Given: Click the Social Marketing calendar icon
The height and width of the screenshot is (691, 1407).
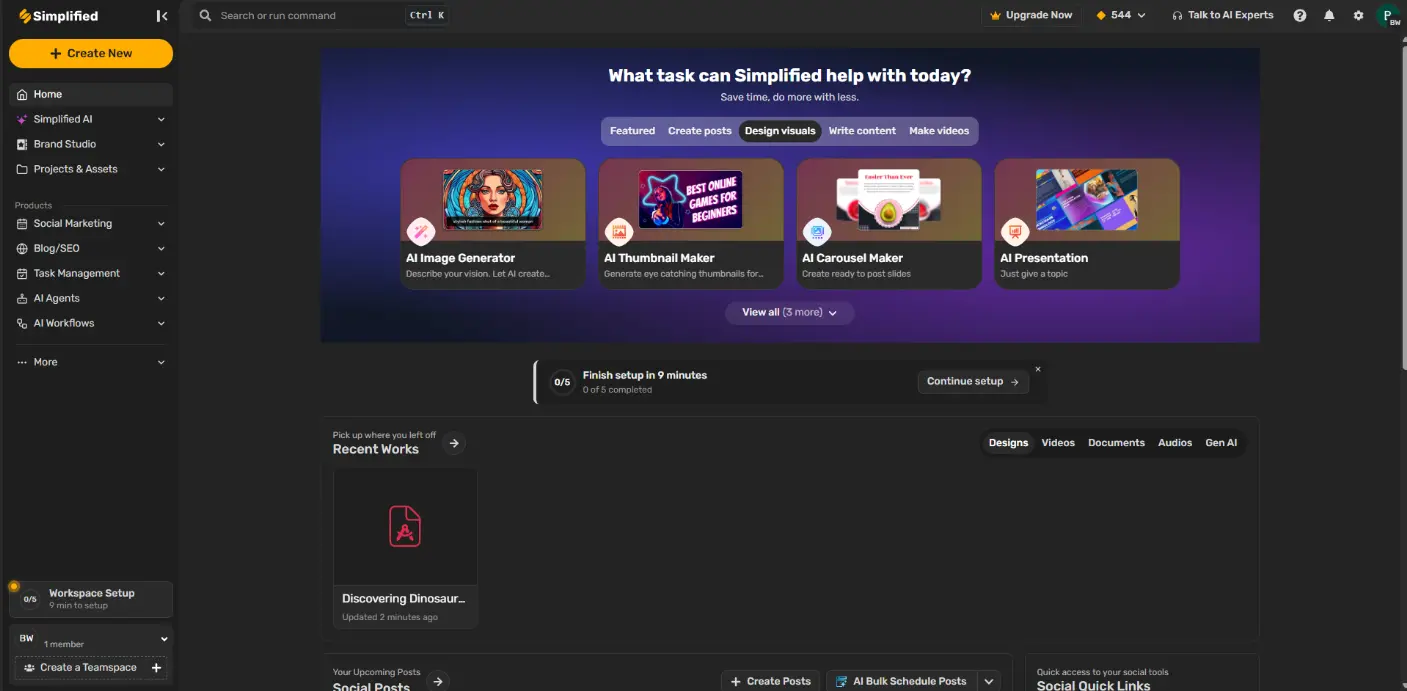Looking at the screenshot, I should click(22, 223).
